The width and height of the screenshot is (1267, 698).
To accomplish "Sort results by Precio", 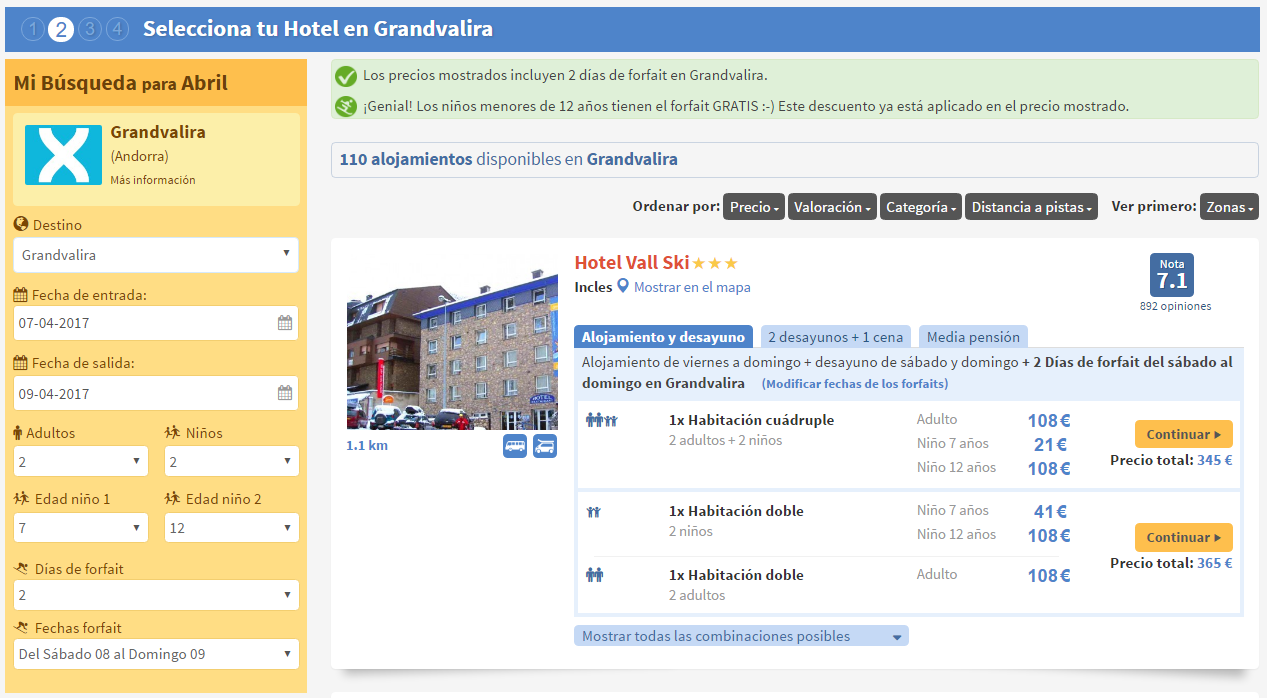I will point(754,207).
